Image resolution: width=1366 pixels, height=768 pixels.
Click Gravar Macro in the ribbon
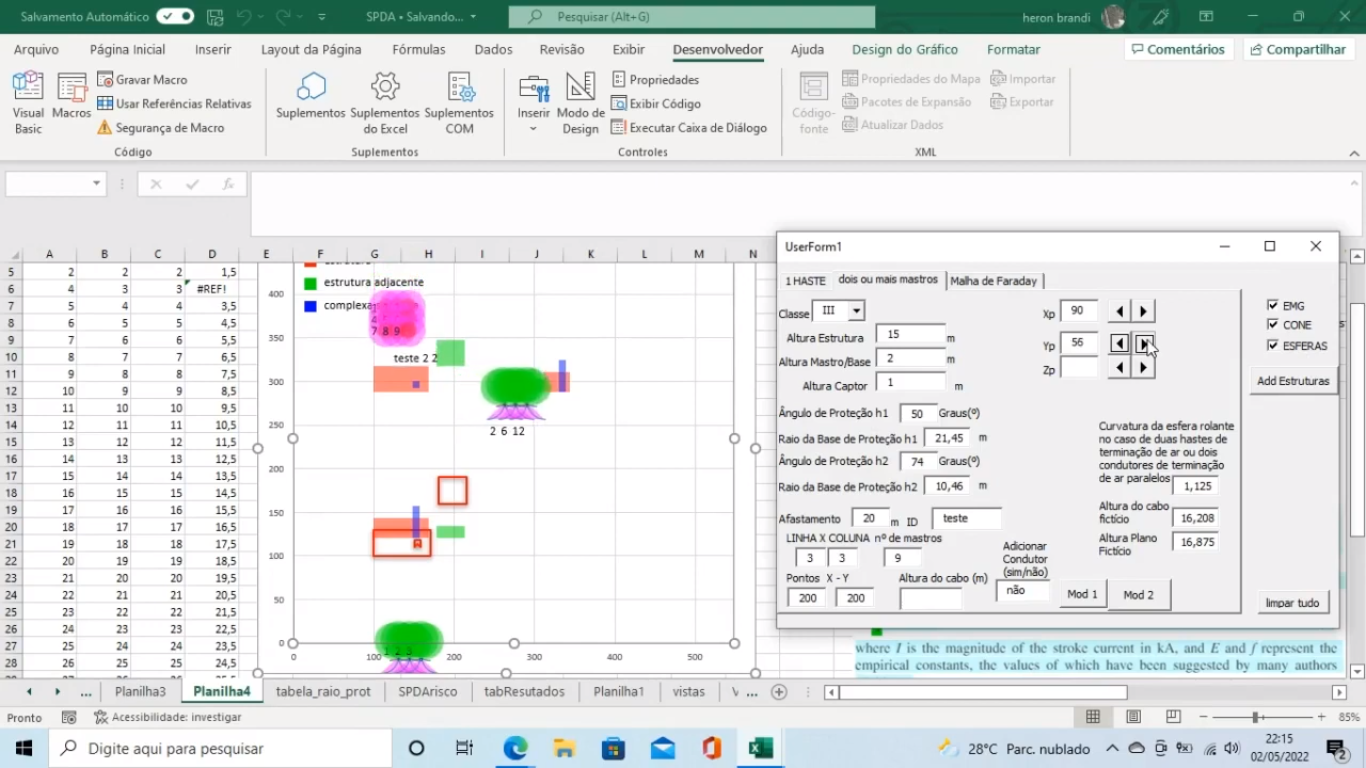(x=142, y=80)
